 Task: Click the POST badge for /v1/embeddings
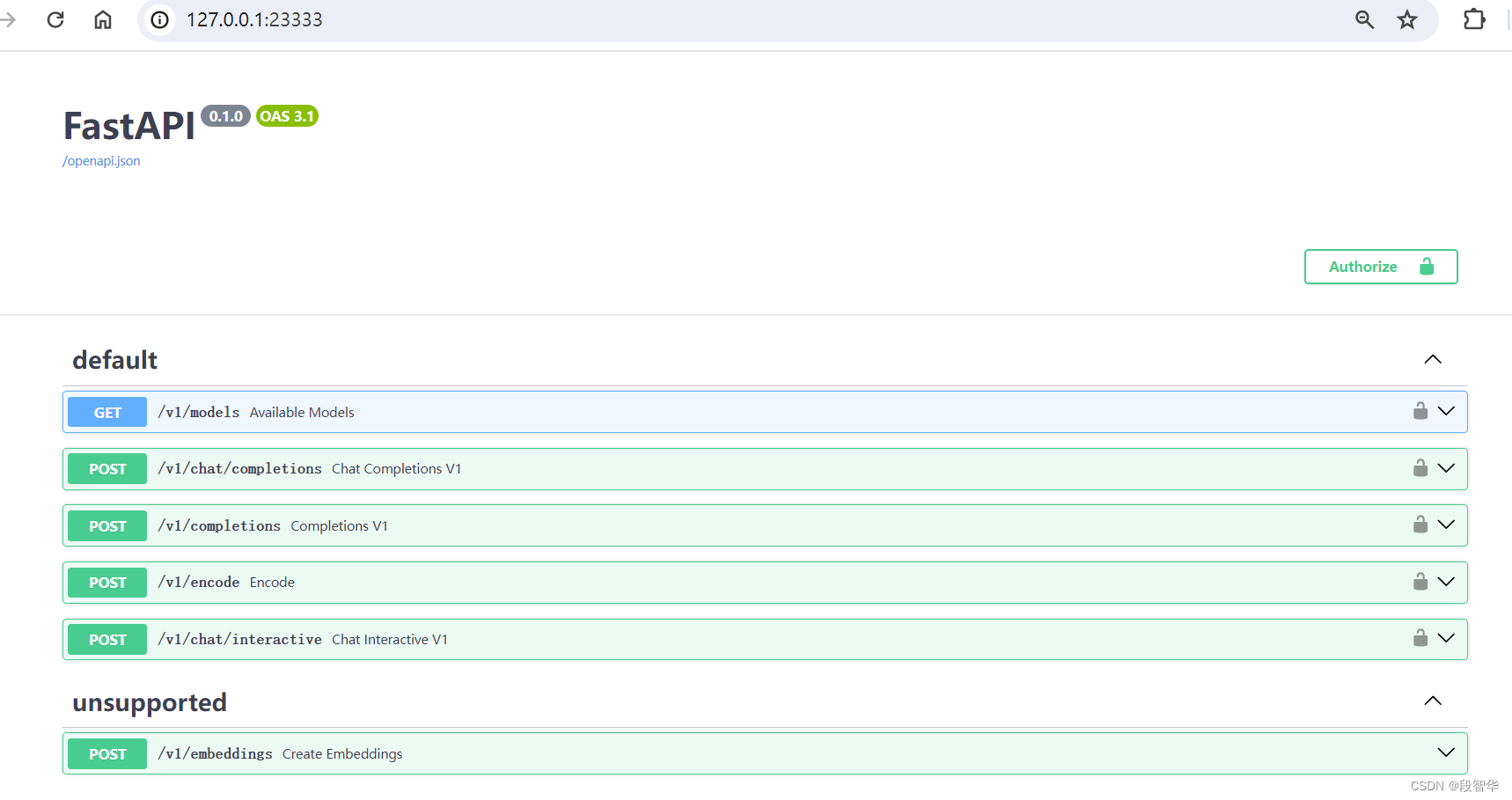pyautogui.click(x=107, y=754)
